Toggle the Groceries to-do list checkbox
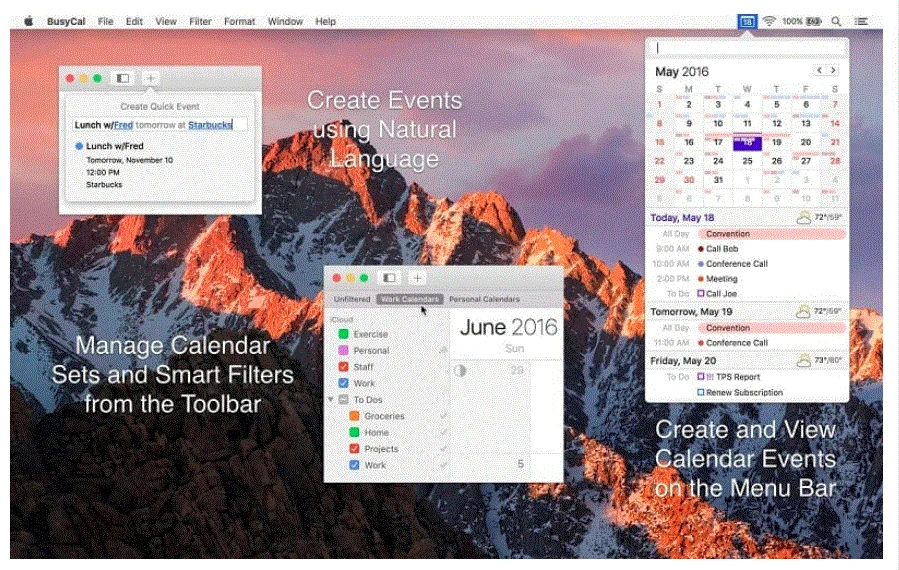This screenshot has width=899, height=570. [x=354, y=416]
